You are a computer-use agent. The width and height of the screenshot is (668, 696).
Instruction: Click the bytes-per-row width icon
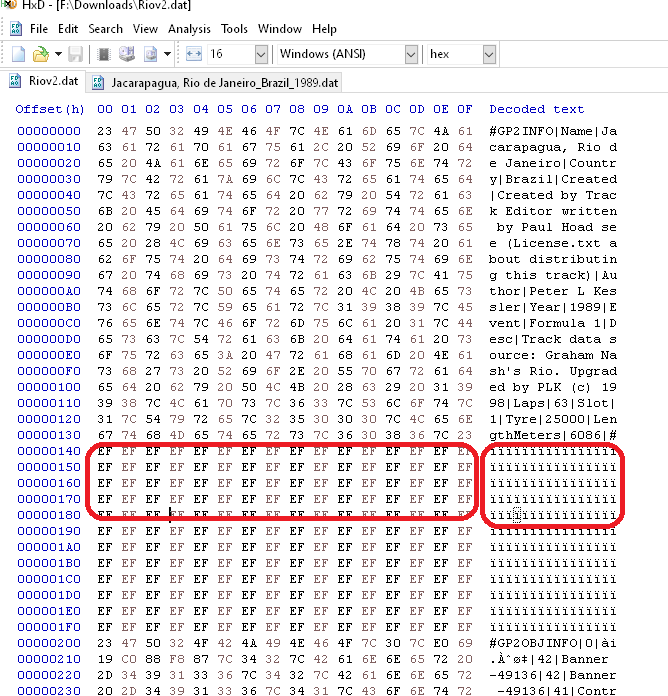click(194, 54)
